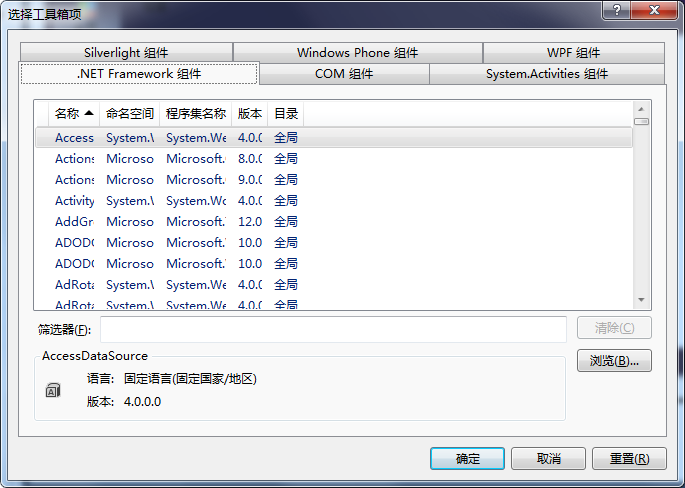Select the Actions row with version 8.0
The image size is (685, 488).
(x=334, y=159)
